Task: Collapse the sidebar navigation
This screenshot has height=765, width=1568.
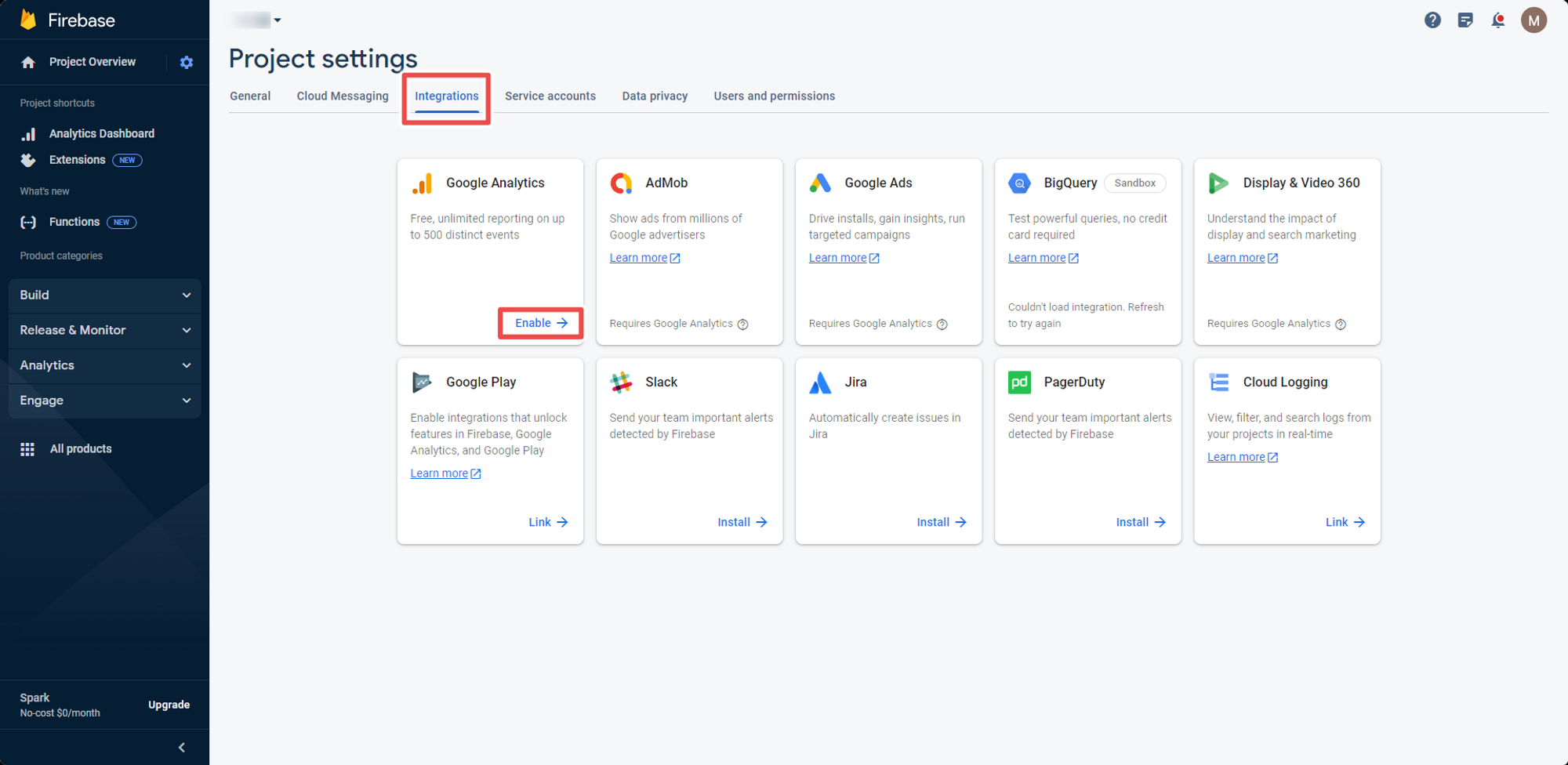Action: (x=182, y=748)
